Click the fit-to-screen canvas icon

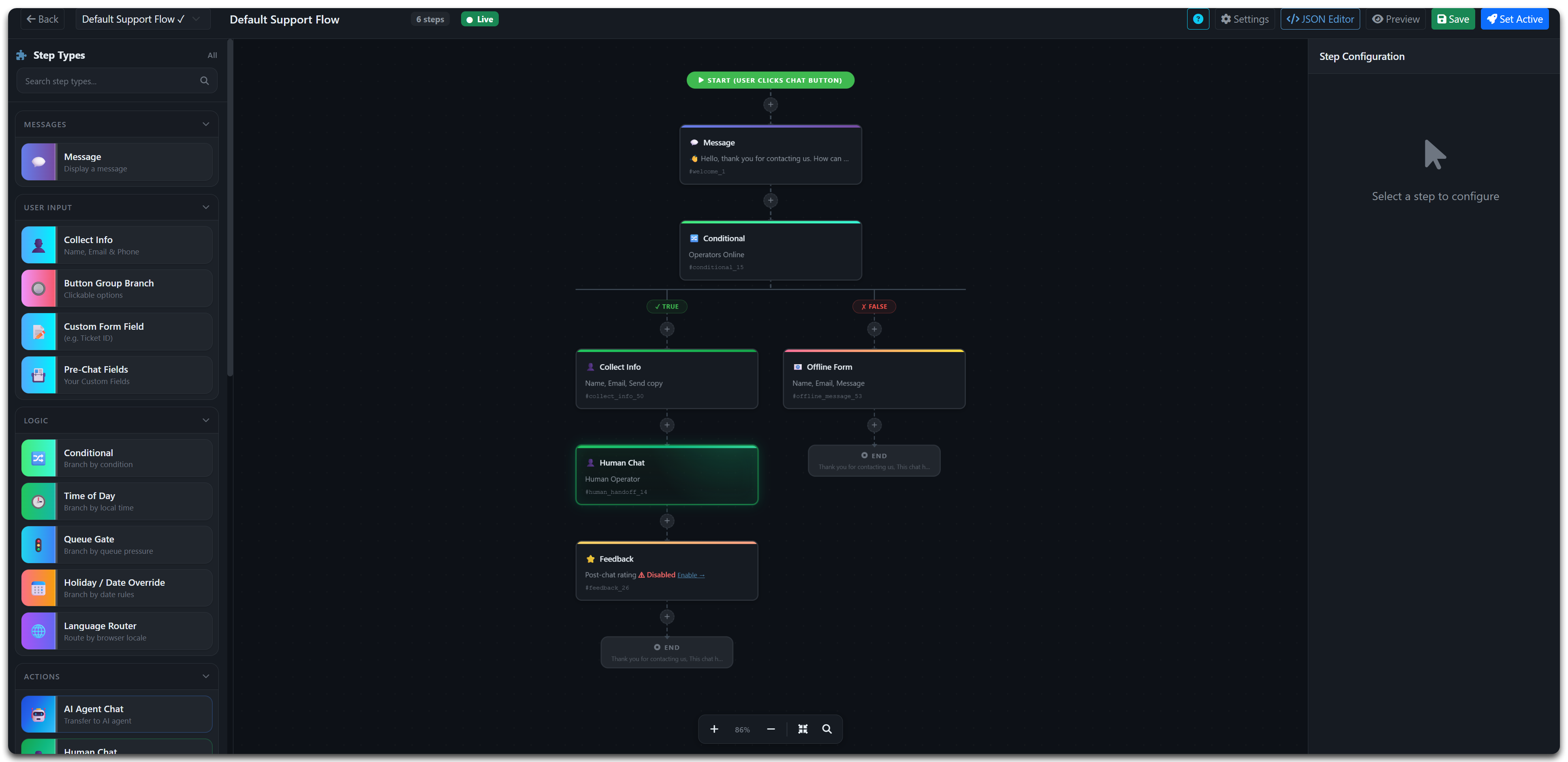point(803,729)
